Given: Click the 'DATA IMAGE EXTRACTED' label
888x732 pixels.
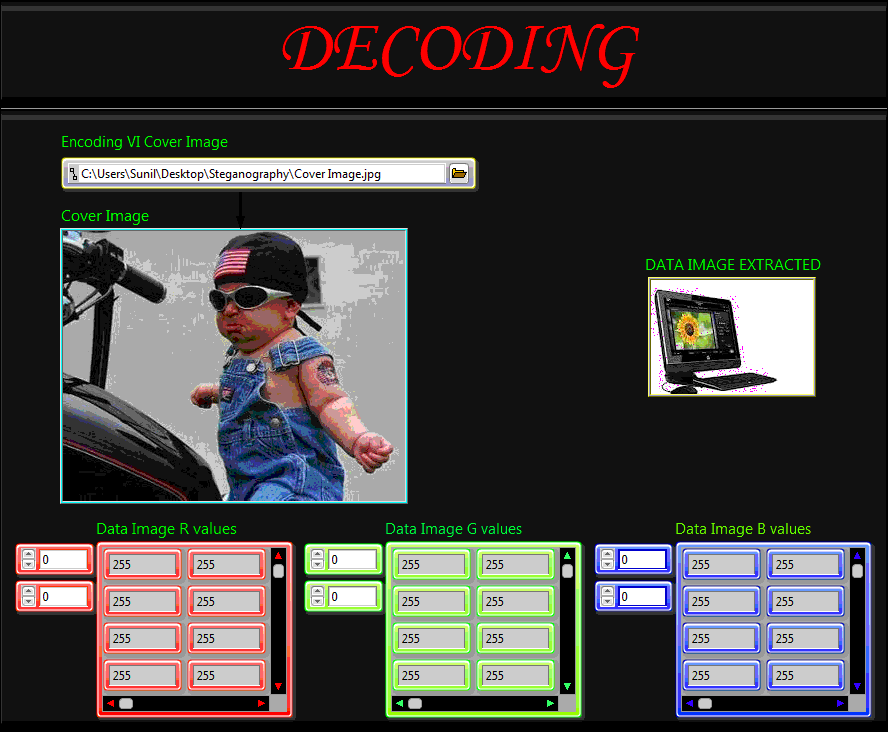Looking at the screenshot, I should click(733, 264).
